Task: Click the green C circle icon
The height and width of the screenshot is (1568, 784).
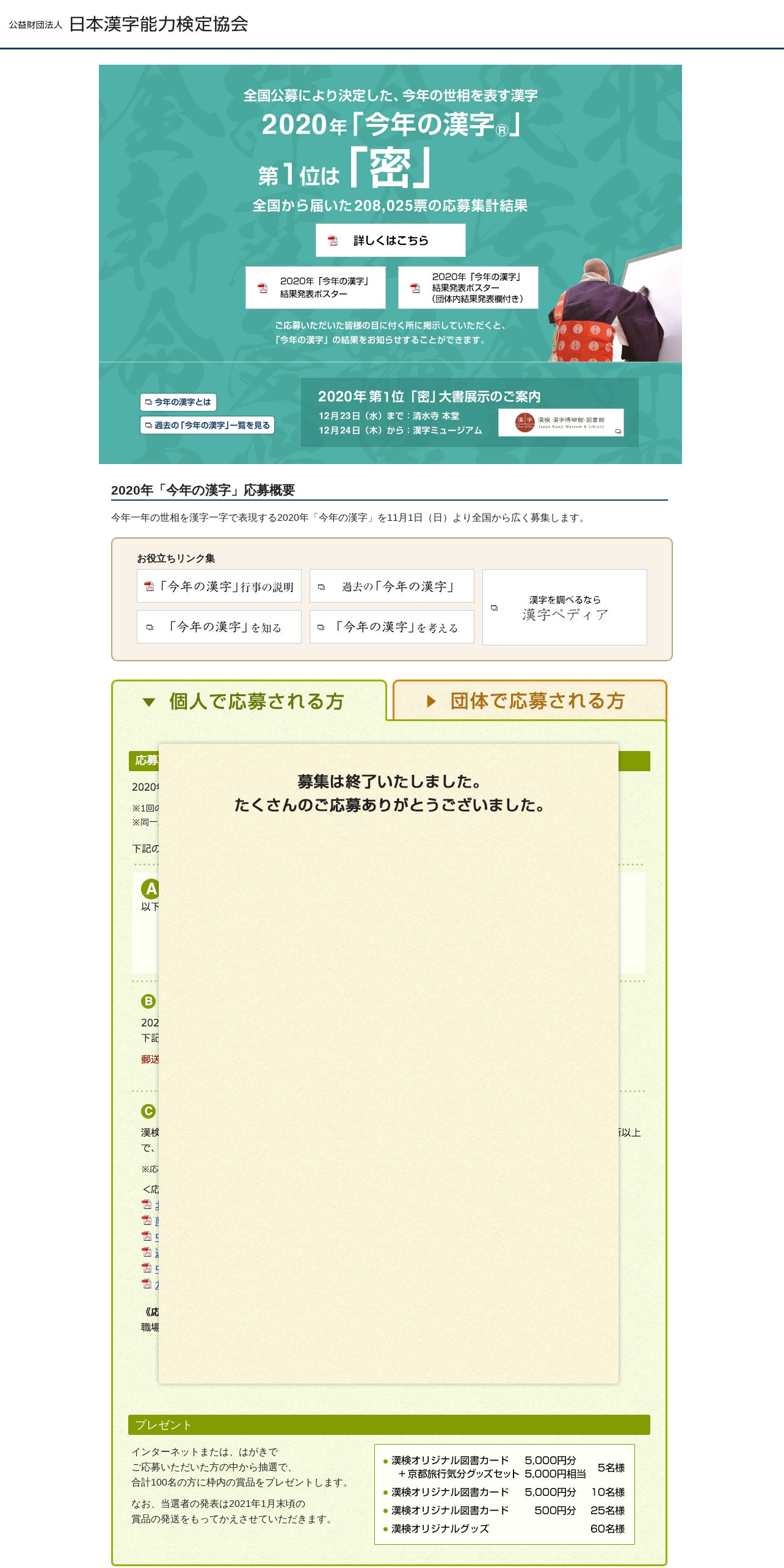Action: tap(148, 1111)
